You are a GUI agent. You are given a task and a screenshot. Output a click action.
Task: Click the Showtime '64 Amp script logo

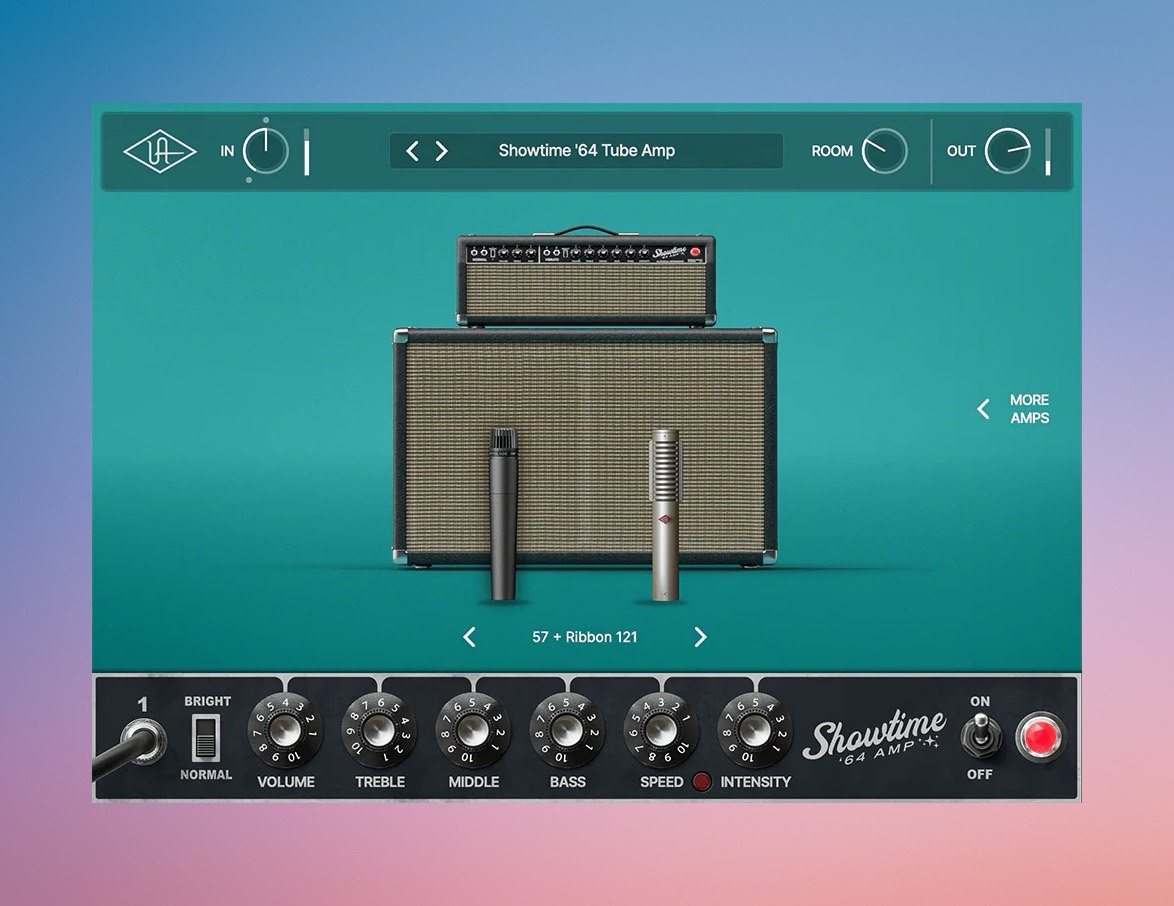tap(873, 738)
